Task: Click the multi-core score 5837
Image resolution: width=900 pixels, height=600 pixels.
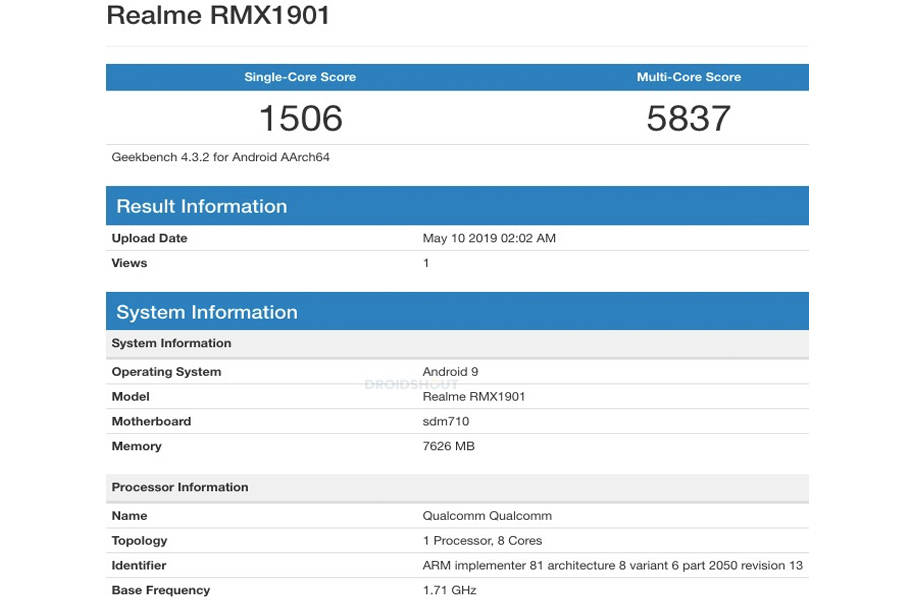Action: 687,118
